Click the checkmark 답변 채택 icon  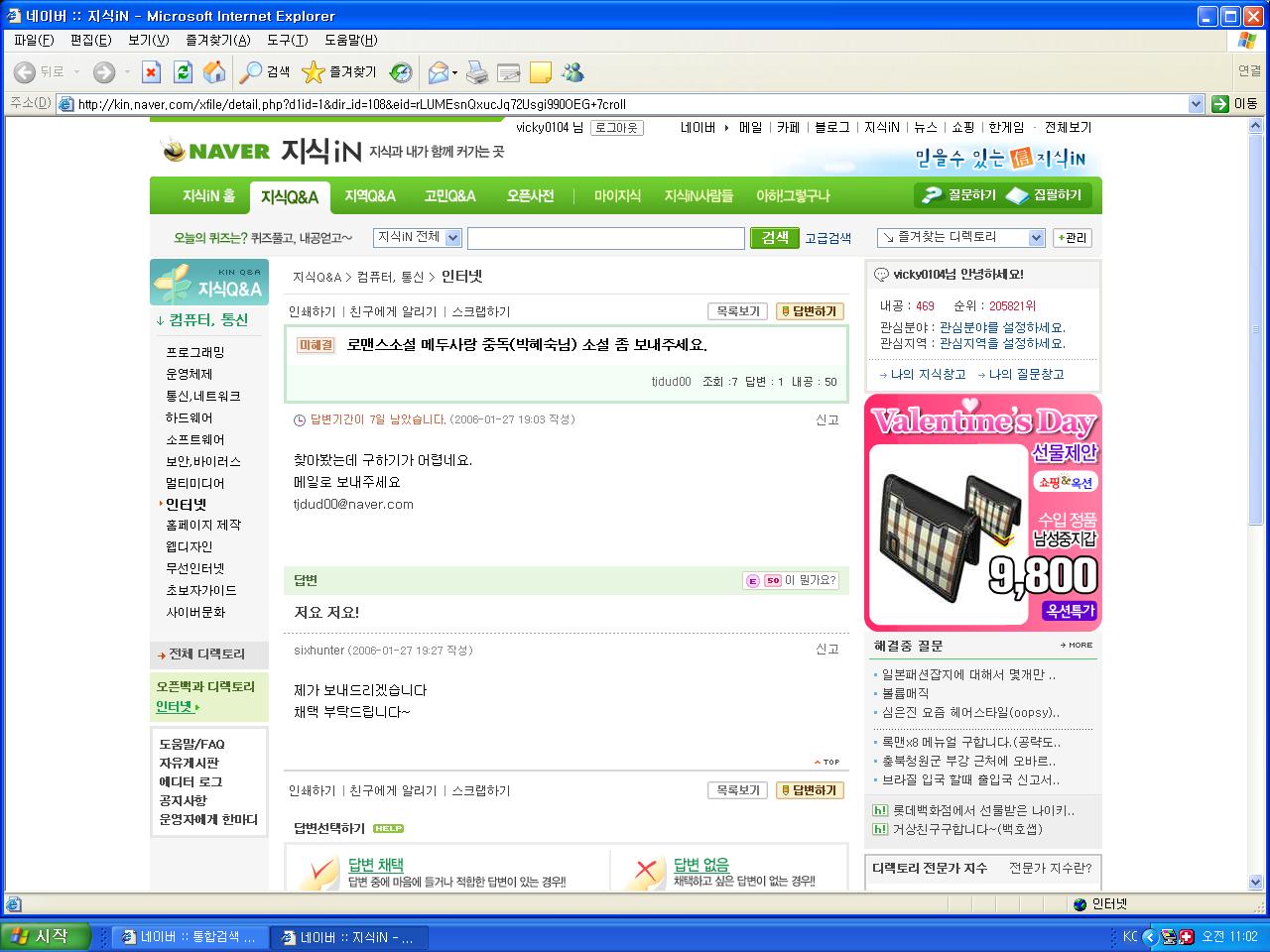click(318, 872)
